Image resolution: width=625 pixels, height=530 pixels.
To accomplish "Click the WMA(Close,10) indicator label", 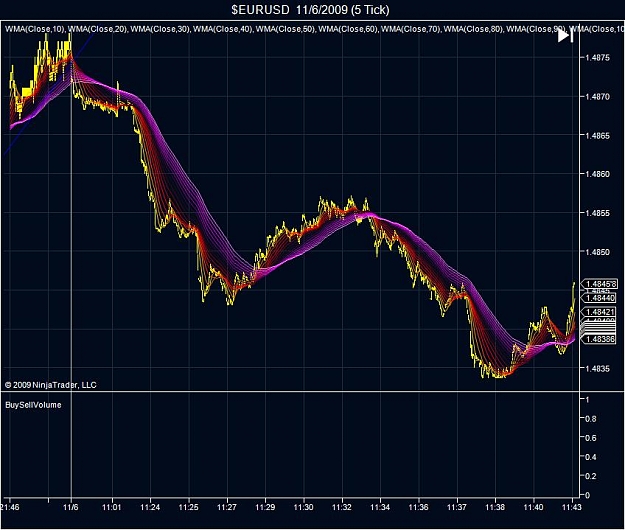I will coord(34,29).
